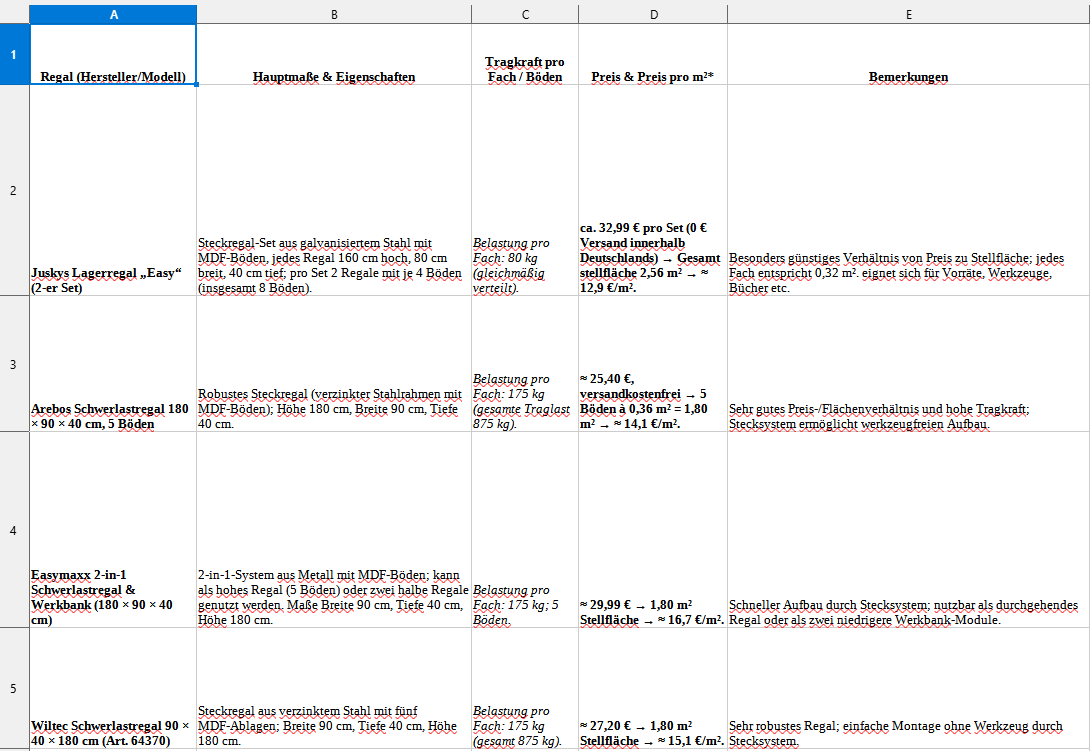Select column E header
This screenshot has width=1090, height=751.
[x=909, y=14]
